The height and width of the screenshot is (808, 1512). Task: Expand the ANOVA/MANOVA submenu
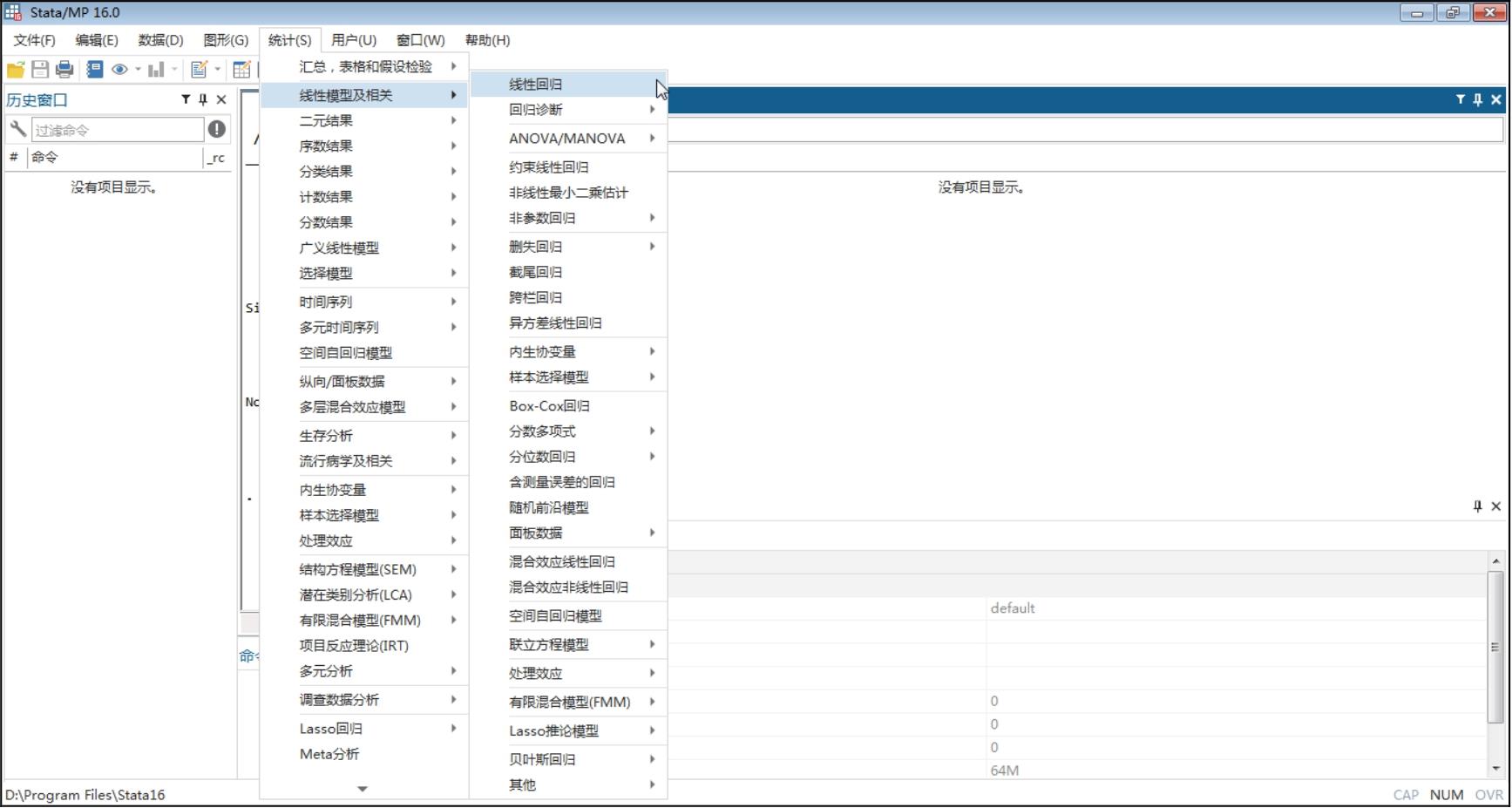point(569,139)
